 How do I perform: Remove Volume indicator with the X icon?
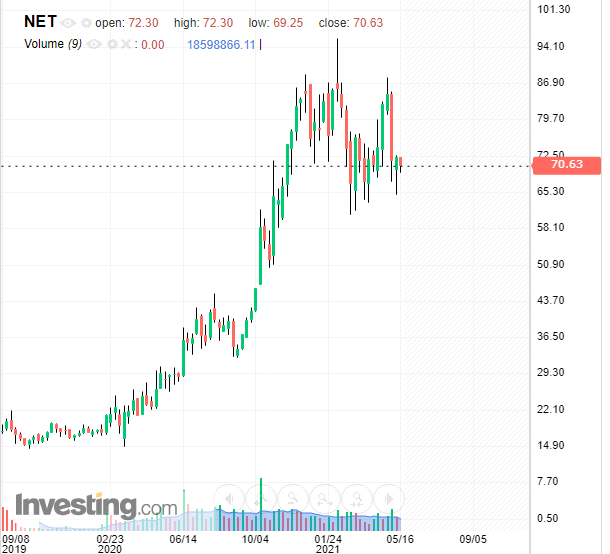pos(125,44)
